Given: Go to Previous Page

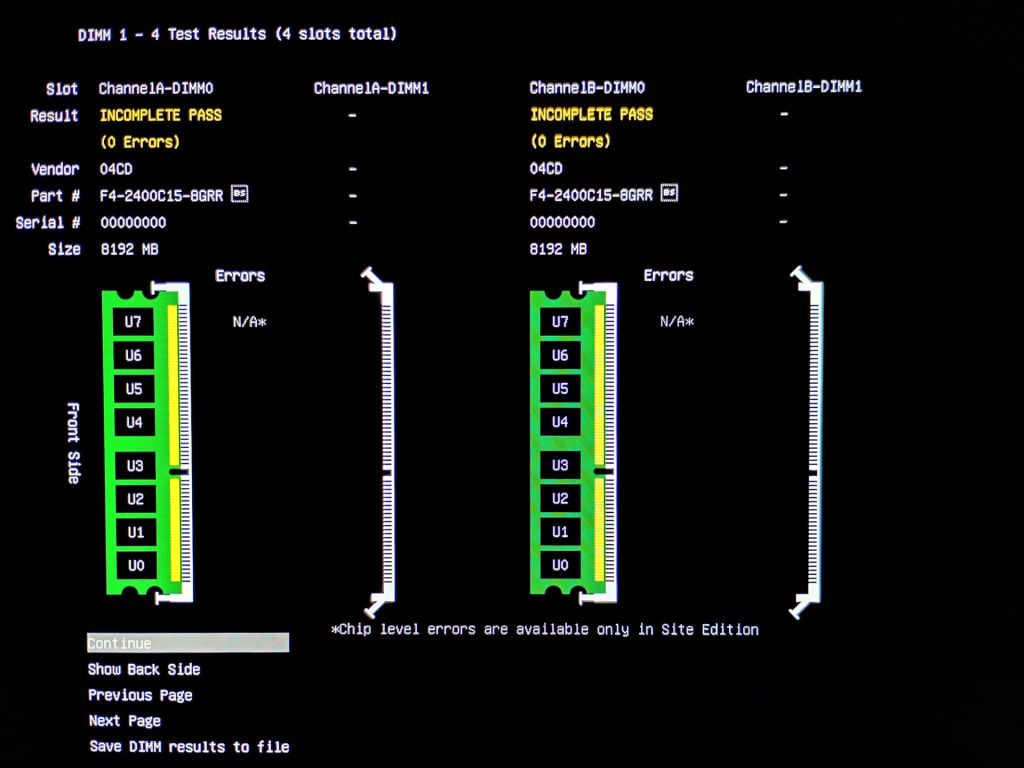Looking at the screenshot, I should (140, 696).
